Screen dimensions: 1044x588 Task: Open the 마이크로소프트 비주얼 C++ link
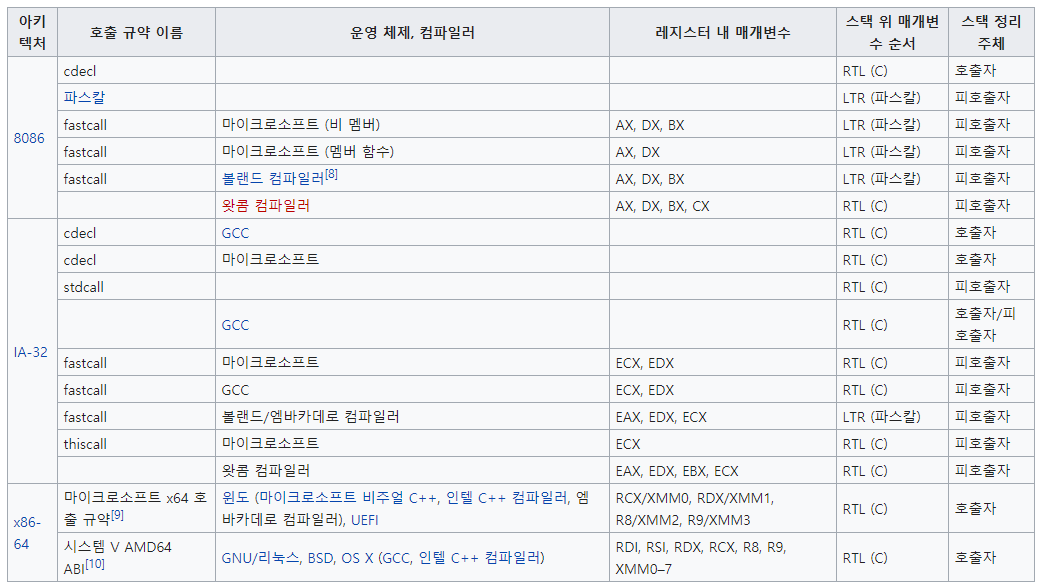[348, 497]
